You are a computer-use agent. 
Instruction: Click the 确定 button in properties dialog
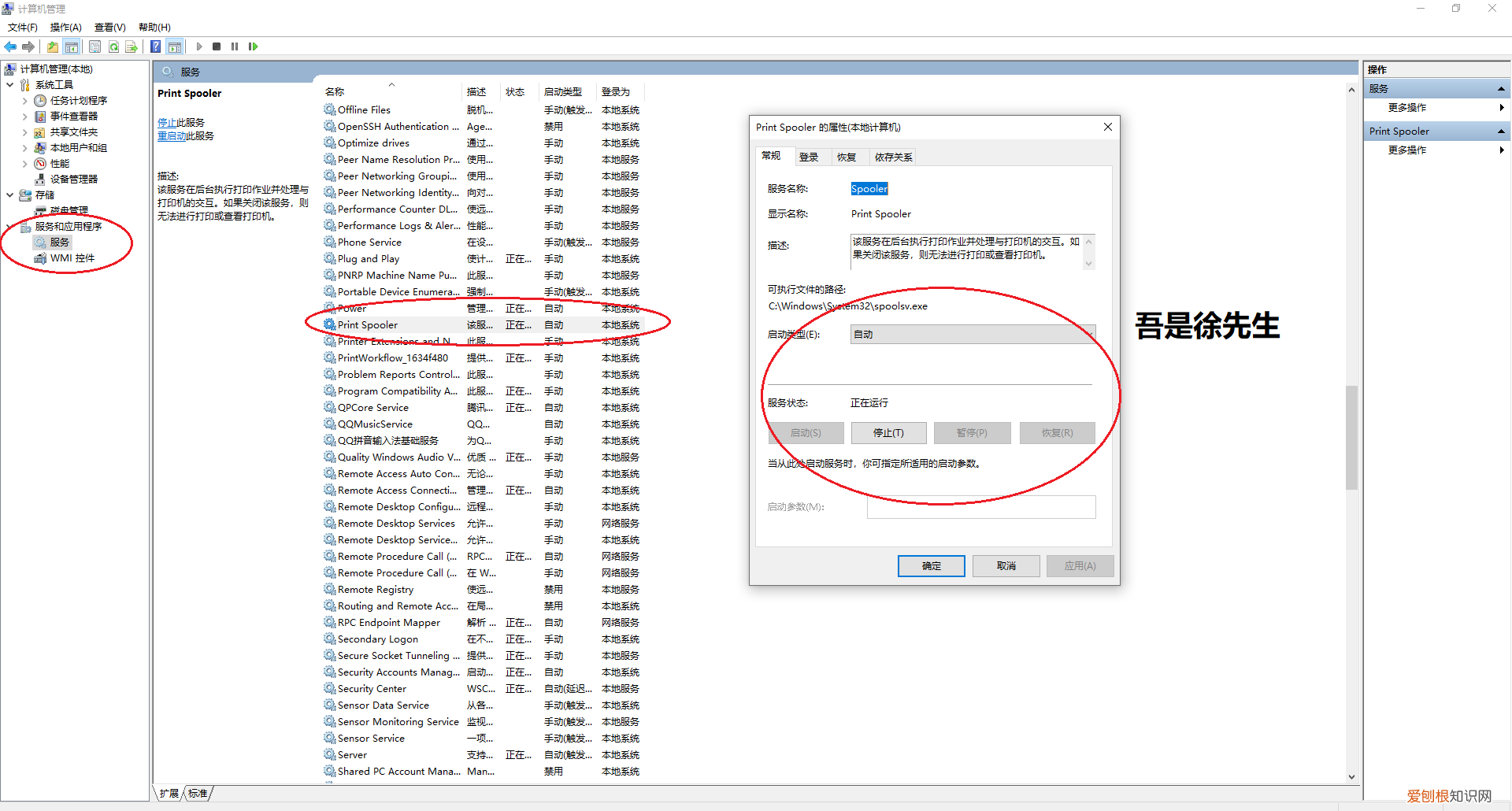(931, 566)
